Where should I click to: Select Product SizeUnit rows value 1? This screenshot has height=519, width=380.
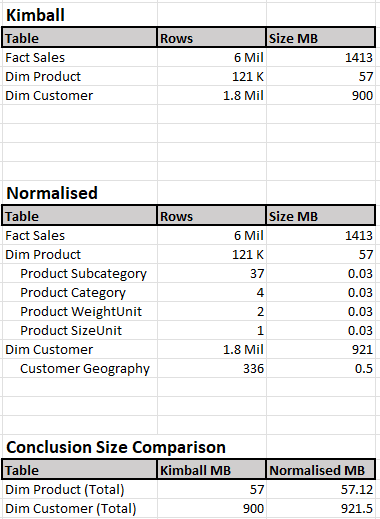212,330
